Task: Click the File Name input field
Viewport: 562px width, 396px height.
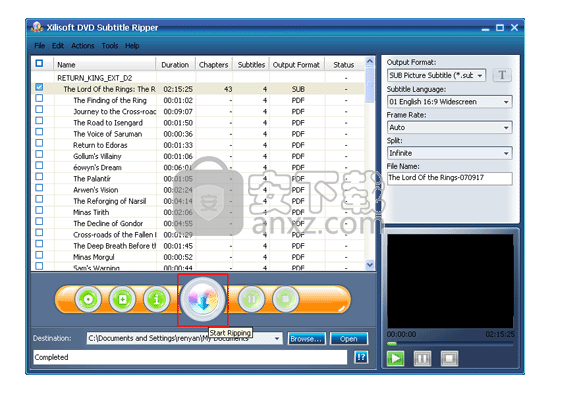Action: click(x=450, y=178)
